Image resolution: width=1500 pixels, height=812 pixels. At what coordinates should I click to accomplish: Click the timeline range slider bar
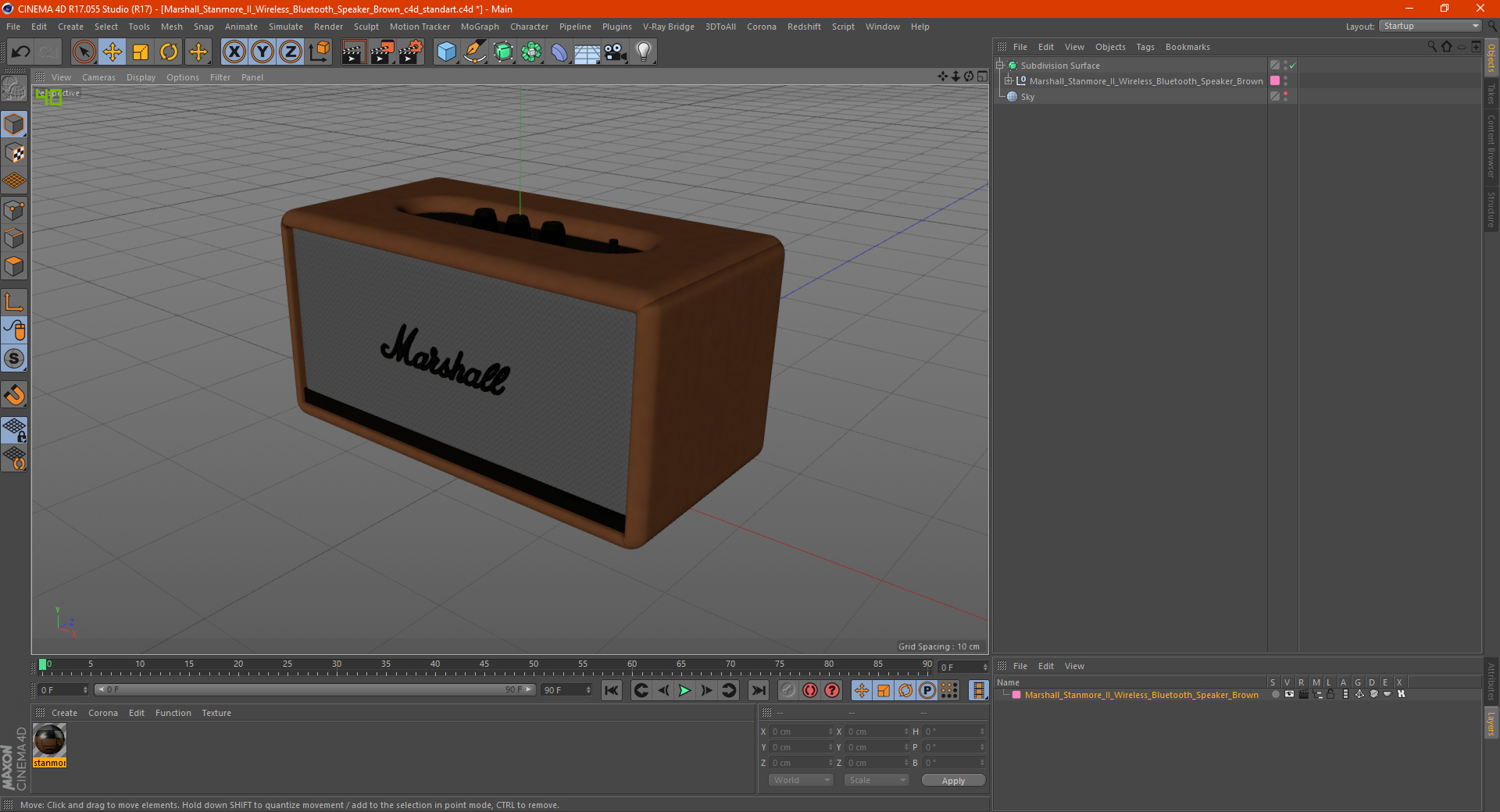pyautogui.click(x=315, y=689)
